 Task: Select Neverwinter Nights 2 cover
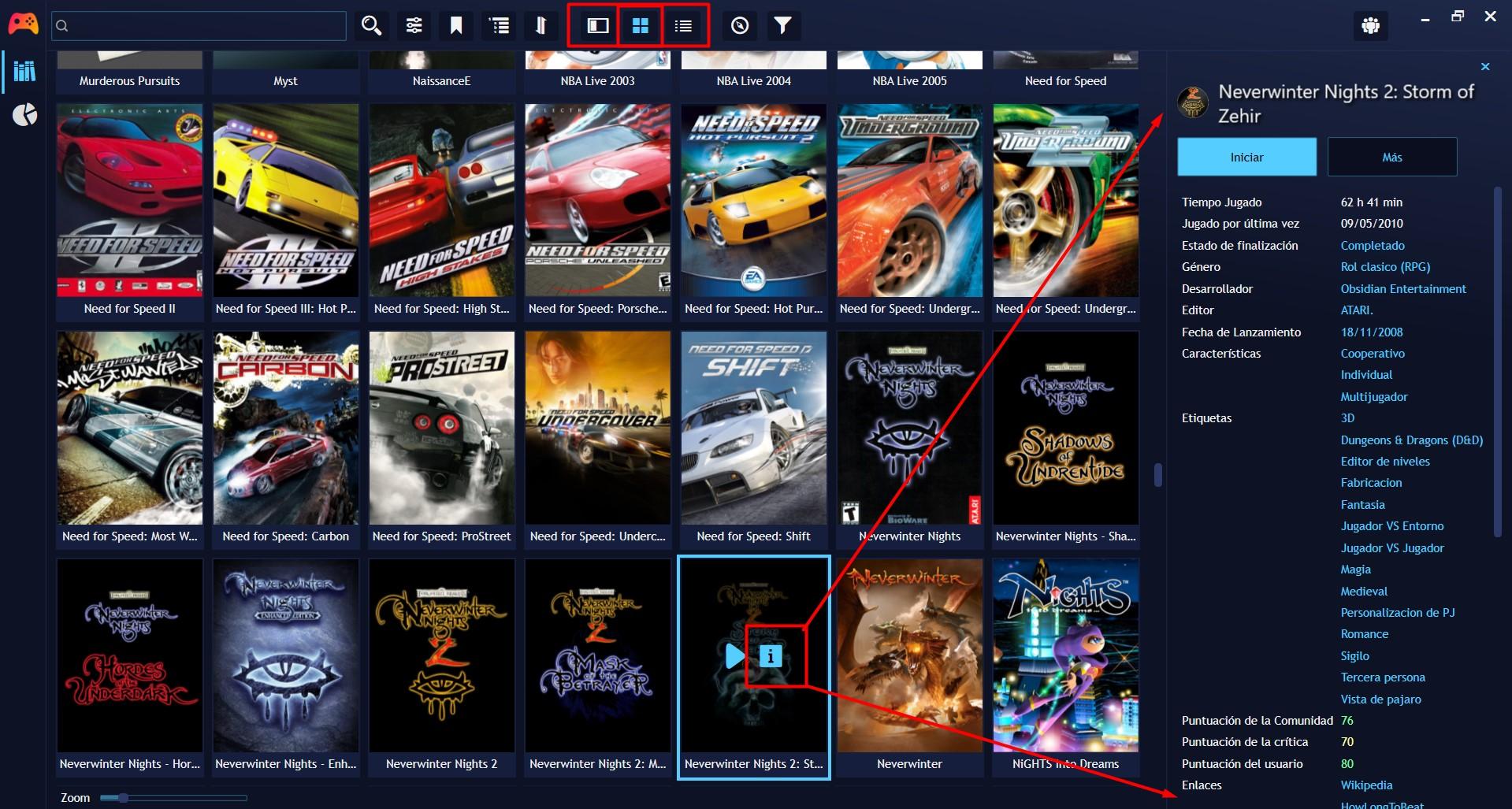[442, 655]
